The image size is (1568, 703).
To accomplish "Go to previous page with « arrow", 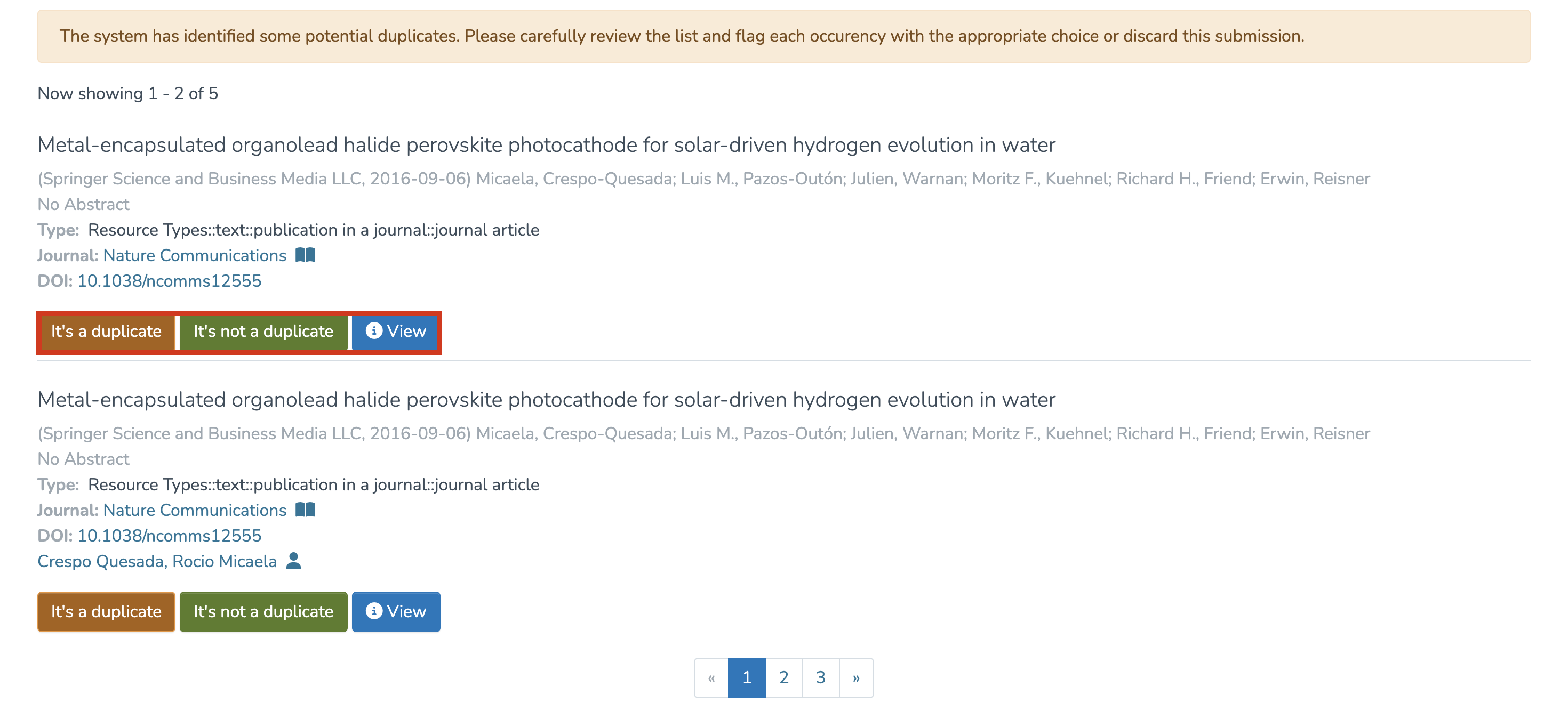I will 711,677.
